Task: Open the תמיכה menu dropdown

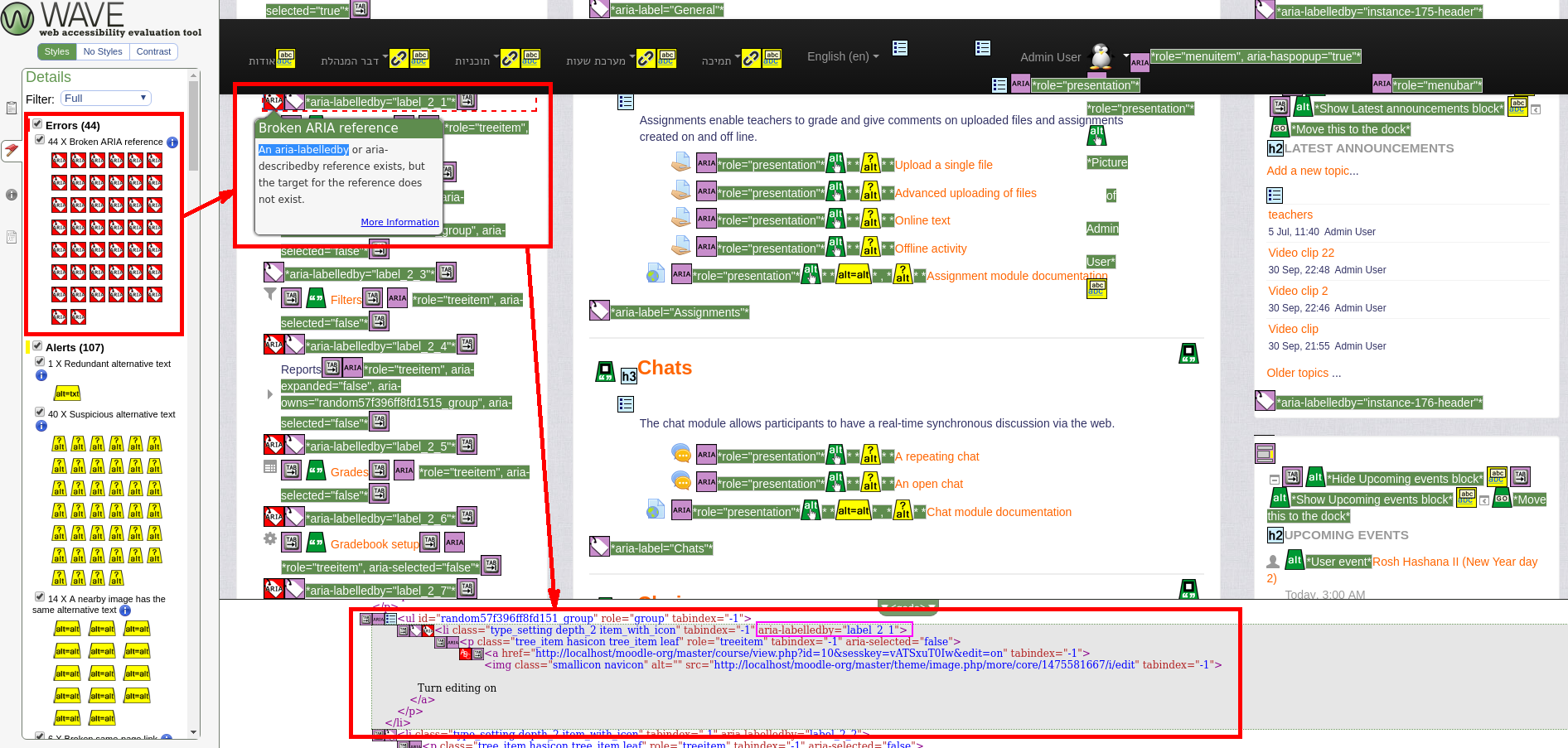Action: point(720,60)
